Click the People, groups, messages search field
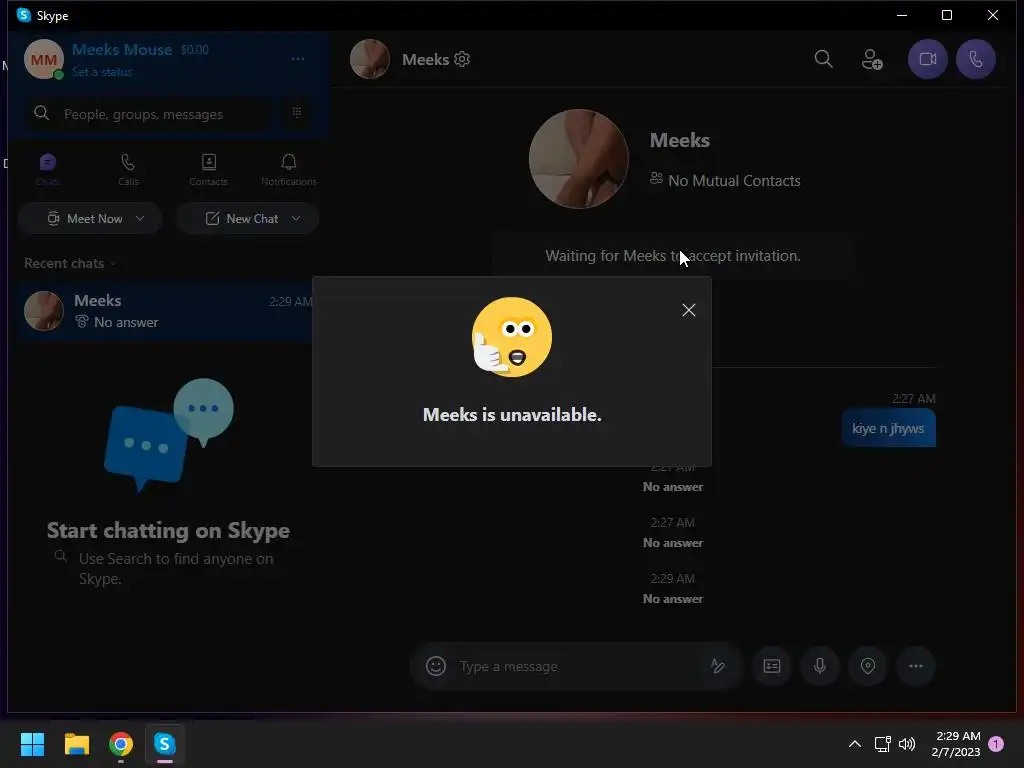Image resolution: width=1024 pixels, height=768 pixels. 148,114
